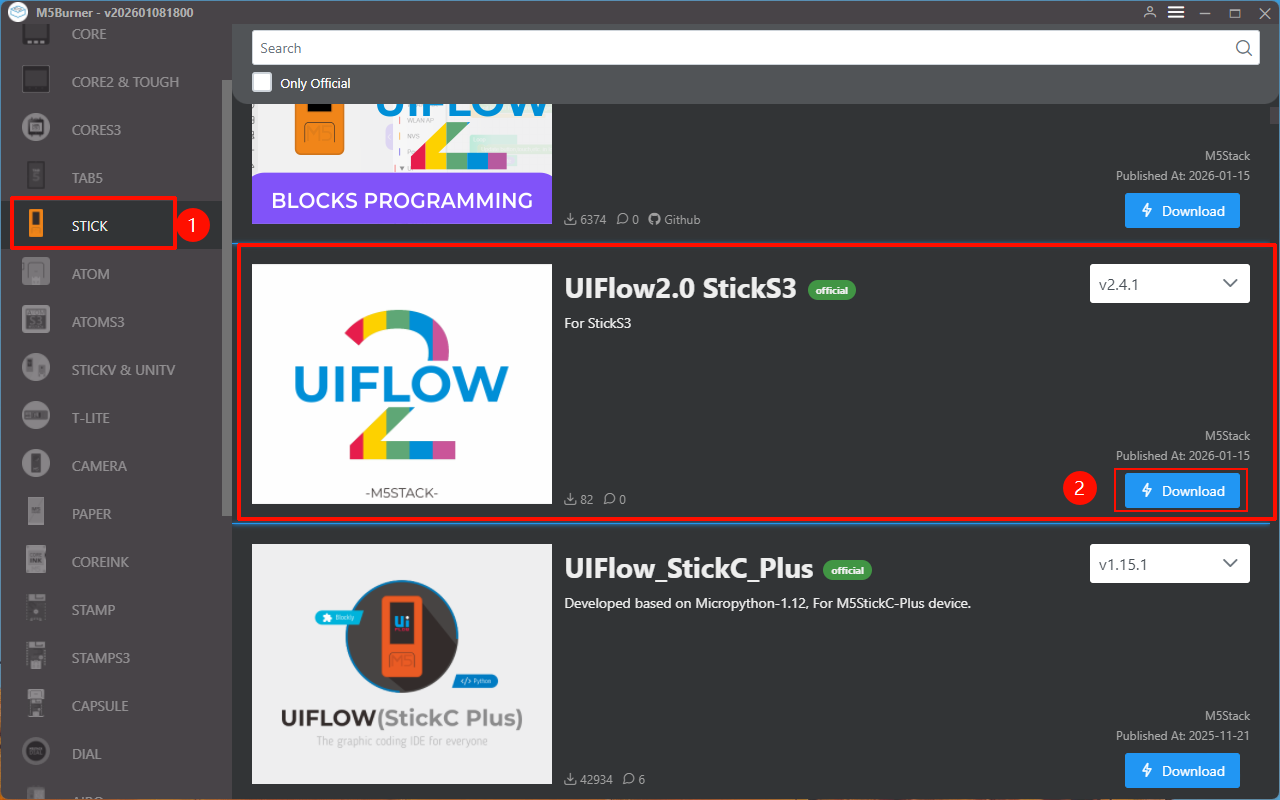Open the hamburger menu in title bar
Screen dimensions: 1280x800
click(1176, 12)
